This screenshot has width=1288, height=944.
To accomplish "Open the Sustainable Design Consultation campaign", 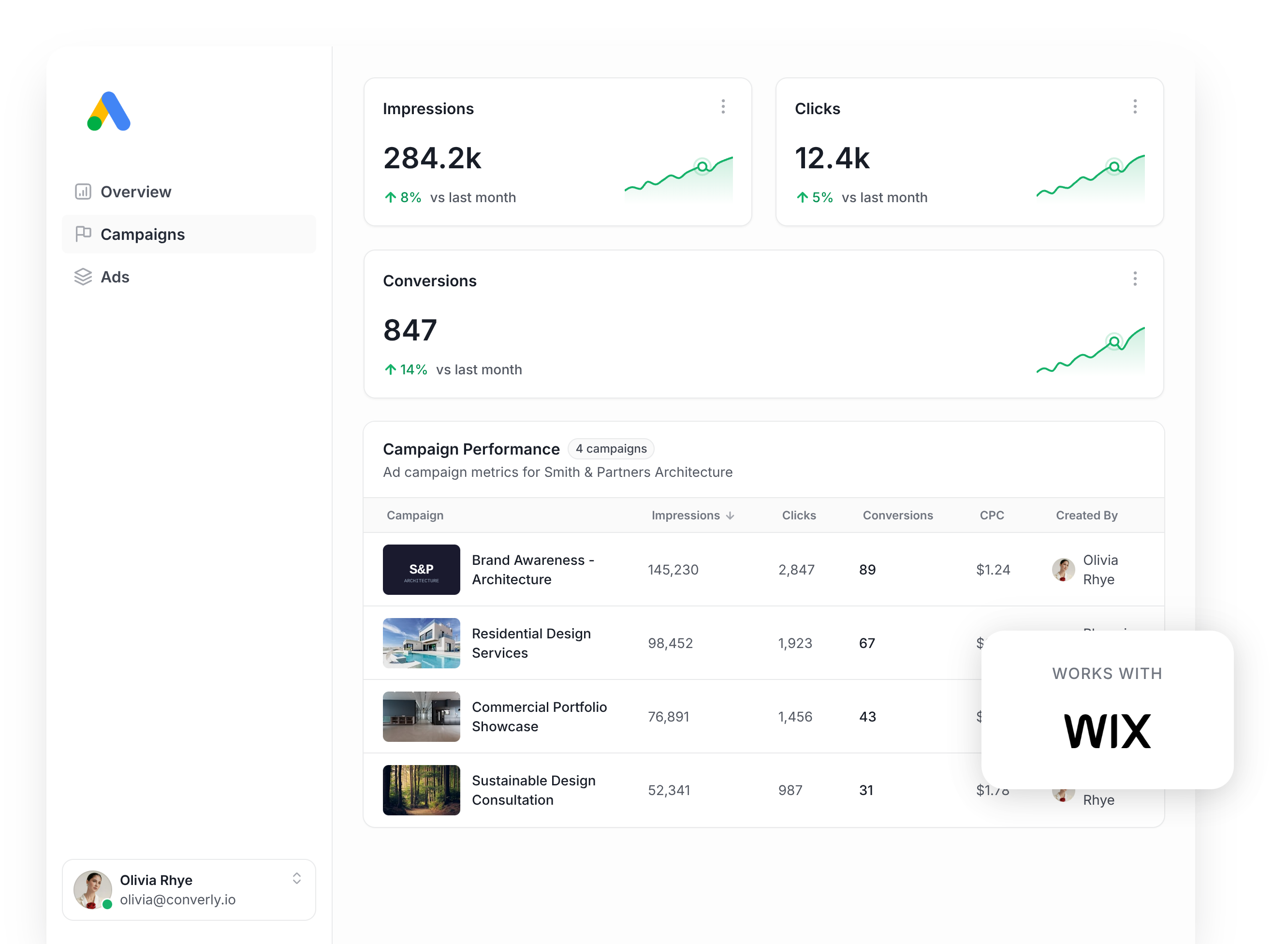I will (x=533, y=790).
